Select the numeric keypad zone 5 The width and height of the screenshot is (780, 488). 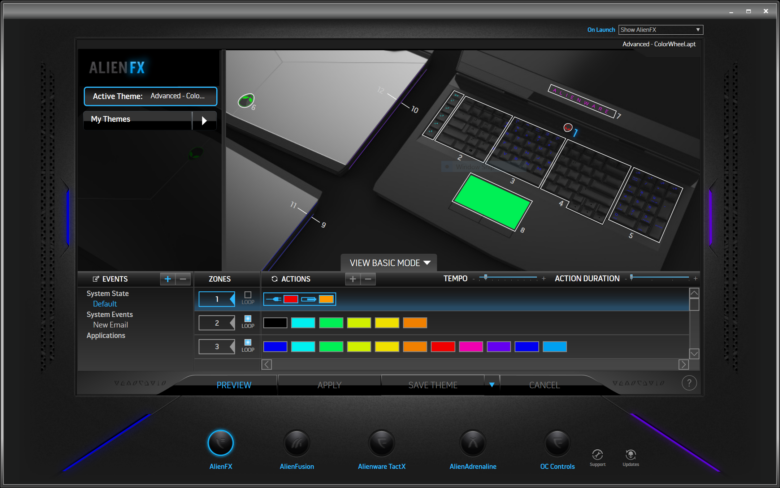pos(646,204)
